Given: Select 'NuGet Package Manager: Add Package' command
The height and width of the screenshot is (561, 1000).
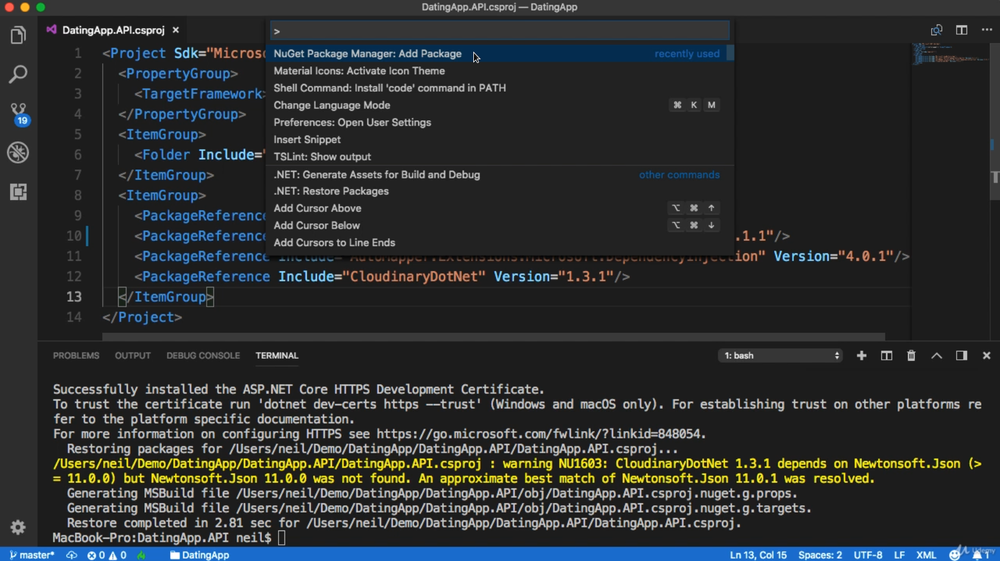Looking at the screenshot, I should 368,54.
